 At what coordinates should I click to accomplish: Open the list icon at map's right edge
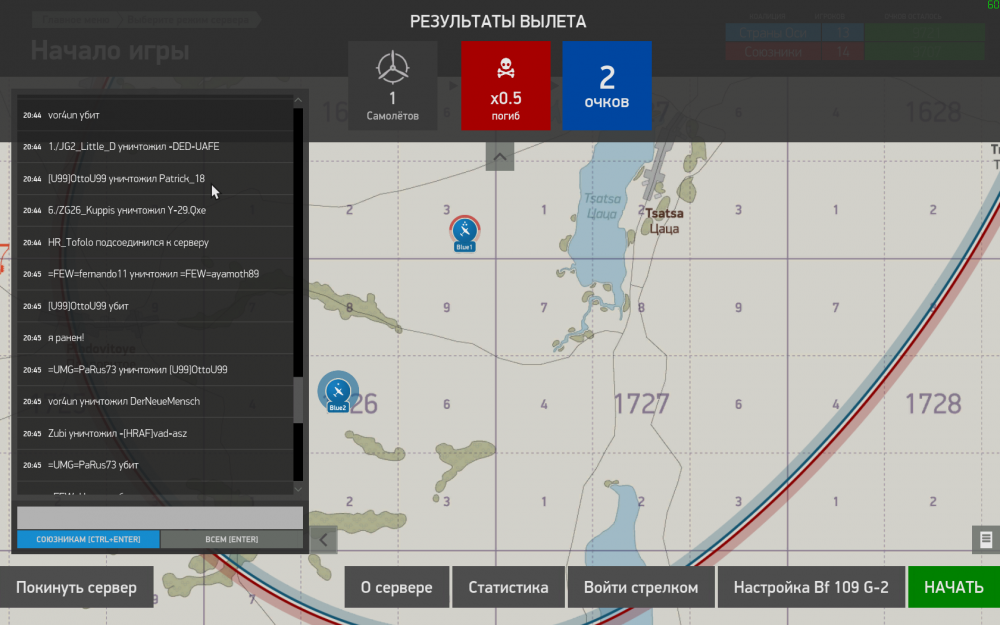(986, 540)
